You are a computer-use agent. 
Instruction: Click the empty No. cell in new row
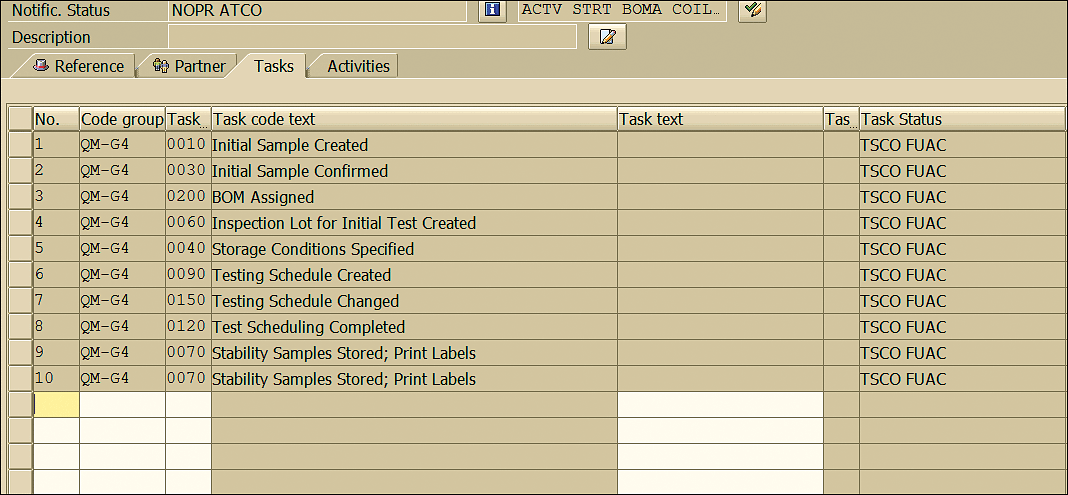[57, 404]
